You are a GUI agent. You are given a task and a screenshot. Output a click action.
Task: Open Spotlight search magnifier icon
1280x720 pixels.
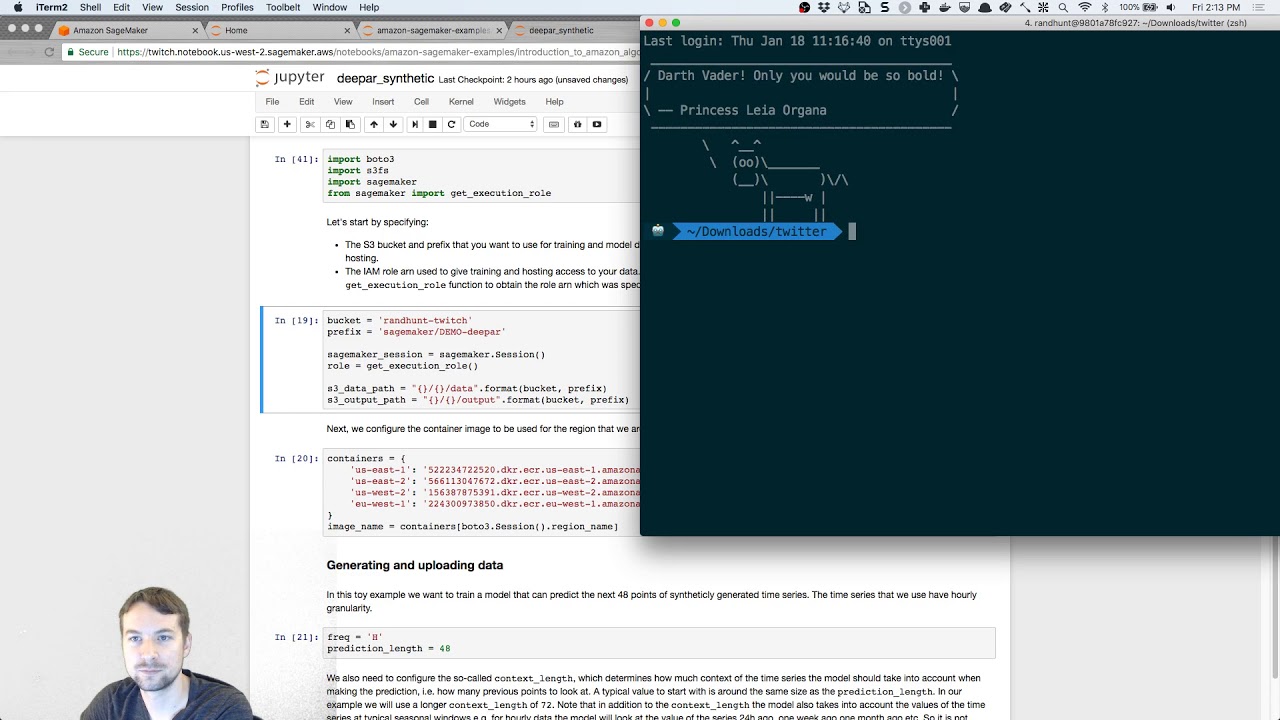1063,7
